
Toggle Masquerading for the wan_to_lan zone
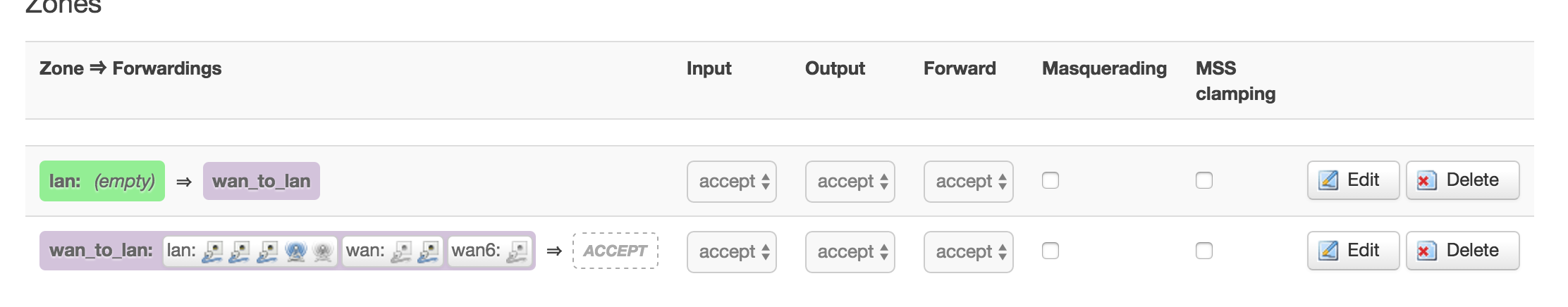click(x=1051, y=251)
